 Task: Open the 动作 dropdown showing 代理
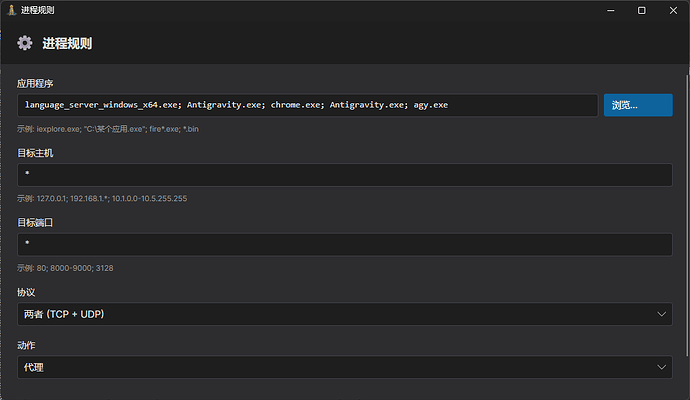[345, 367]
